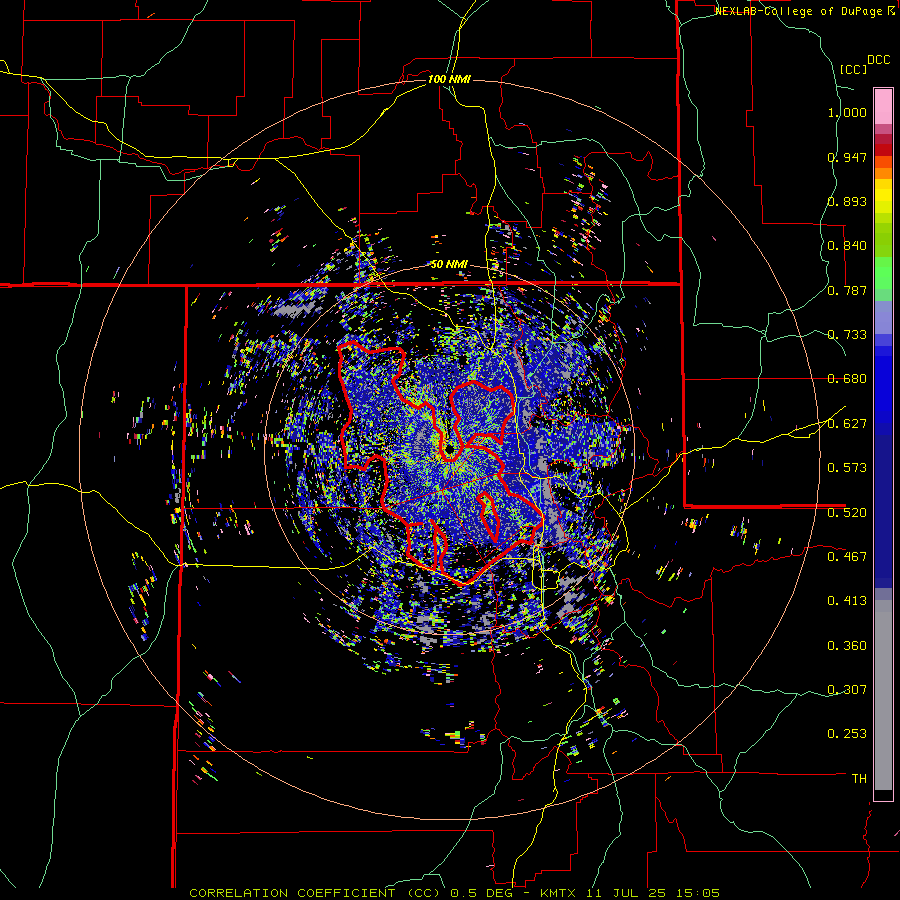Click the 0.840 scale value
This screenshot has height=900, width=900.
847,246
